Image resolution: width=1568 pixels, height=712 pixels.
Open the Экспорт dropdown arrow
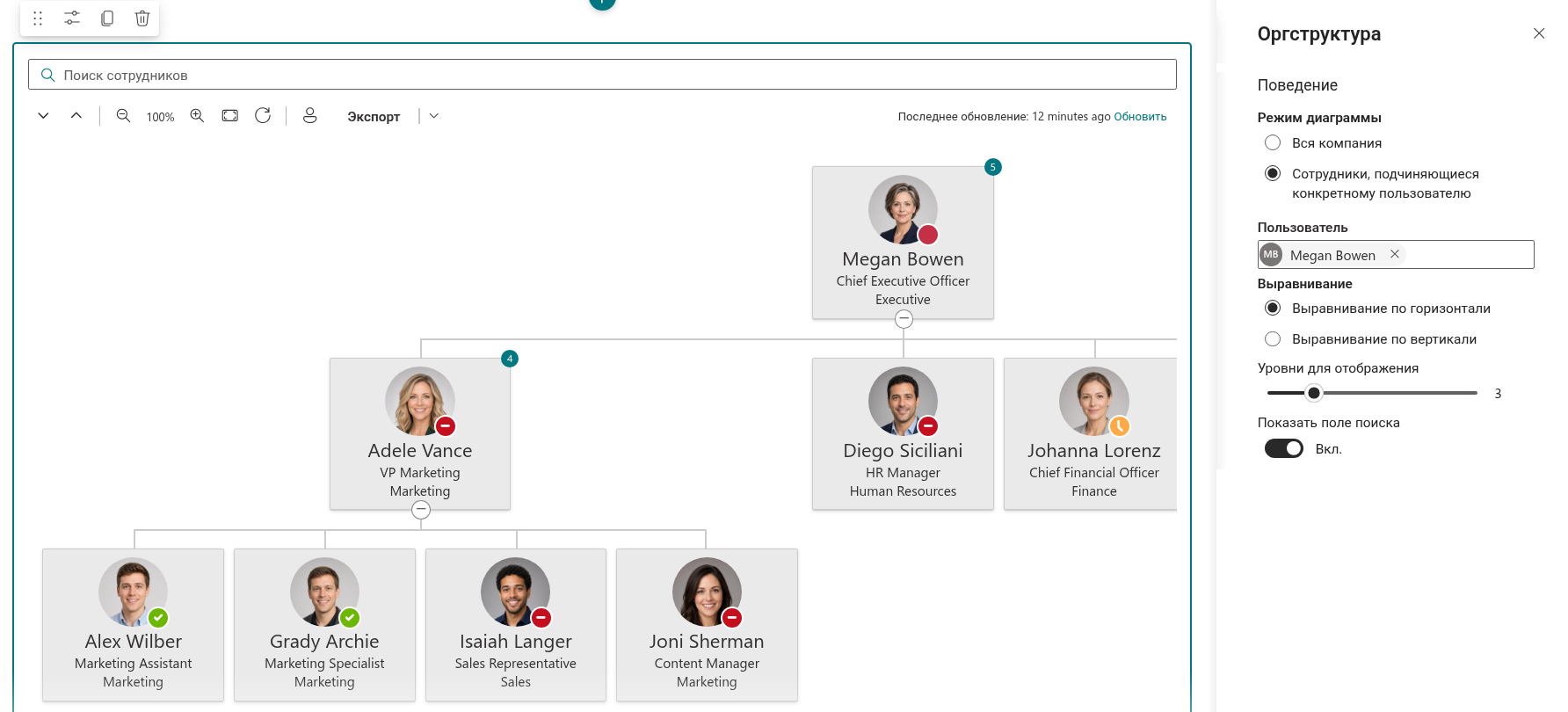tap(434, 116)
